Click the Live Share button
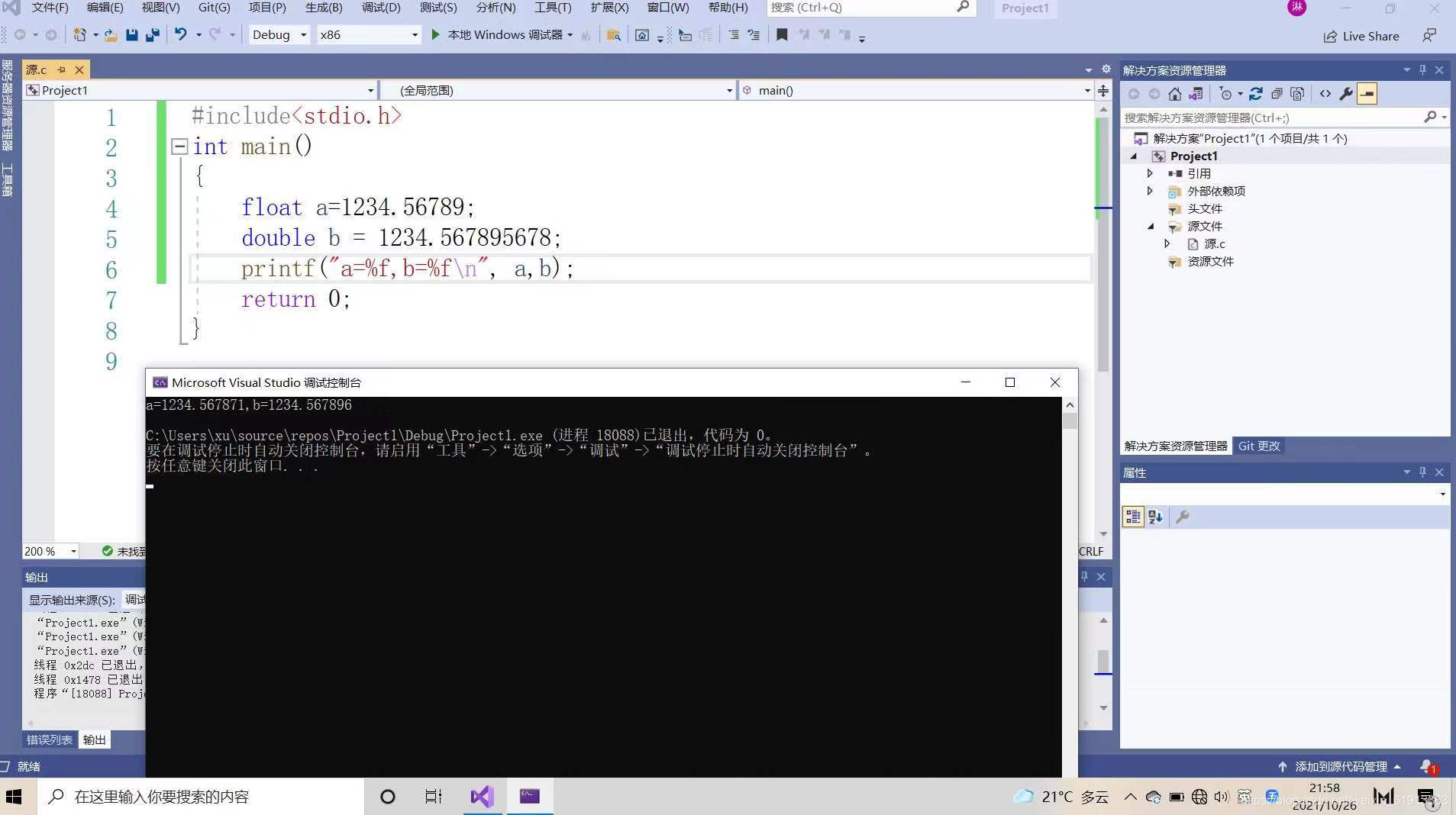 click(x=1361, y=36)
